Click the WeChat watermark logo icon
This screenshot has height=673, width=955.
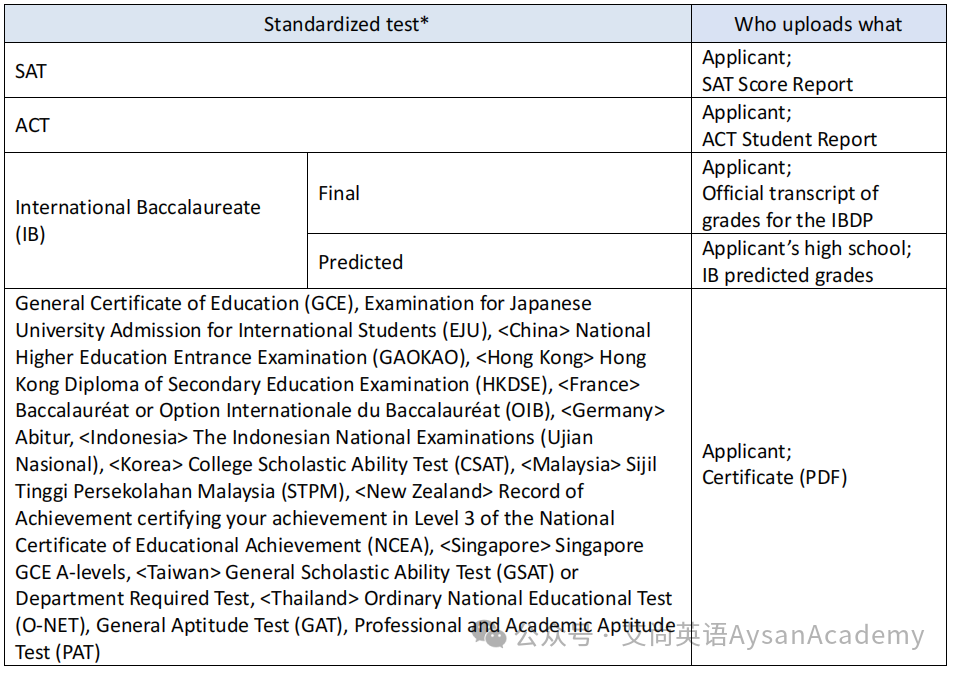[490, 636]
